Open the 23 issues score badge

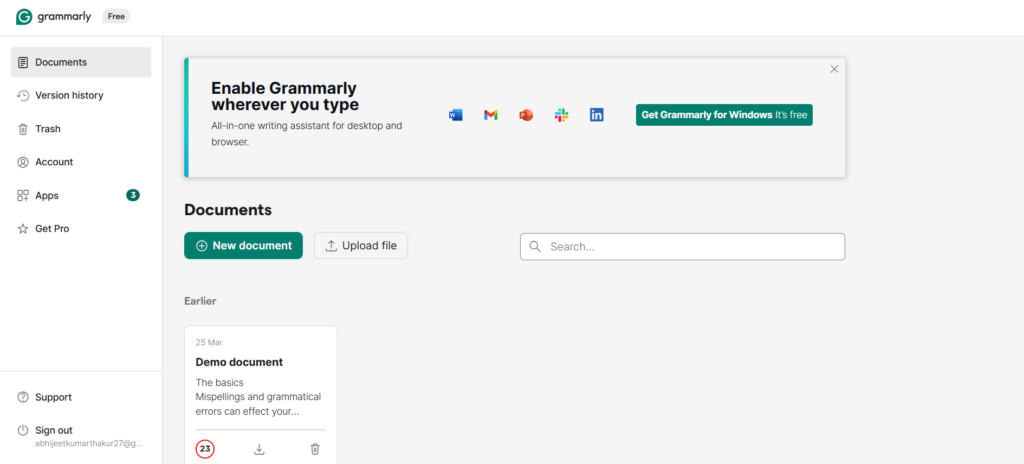tap(205, 449)
